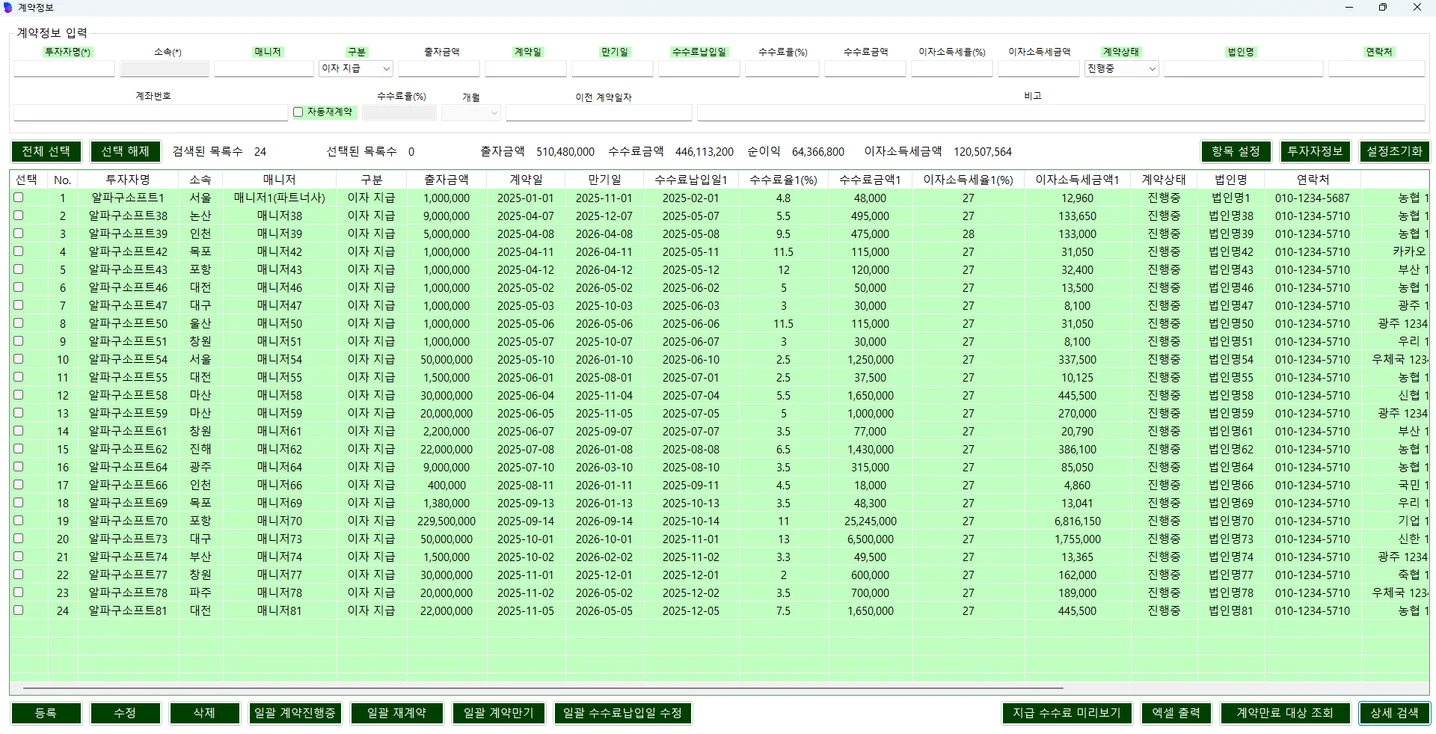Viewport: 1436px width, 734px height.
Task: Click the 출자금액 column header in the table
Action: (x=446, y=180)
